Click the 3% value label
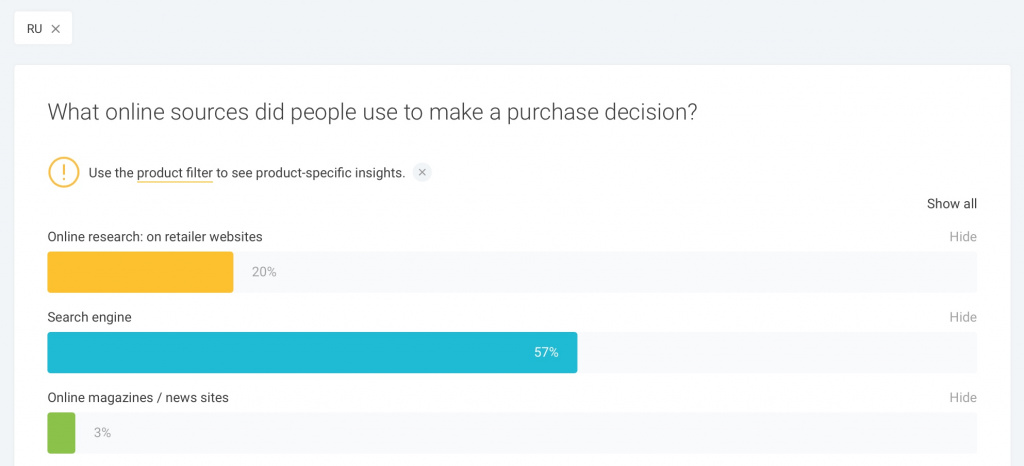Viewport: 1024px width, 466px height. [x=102, y=433]
